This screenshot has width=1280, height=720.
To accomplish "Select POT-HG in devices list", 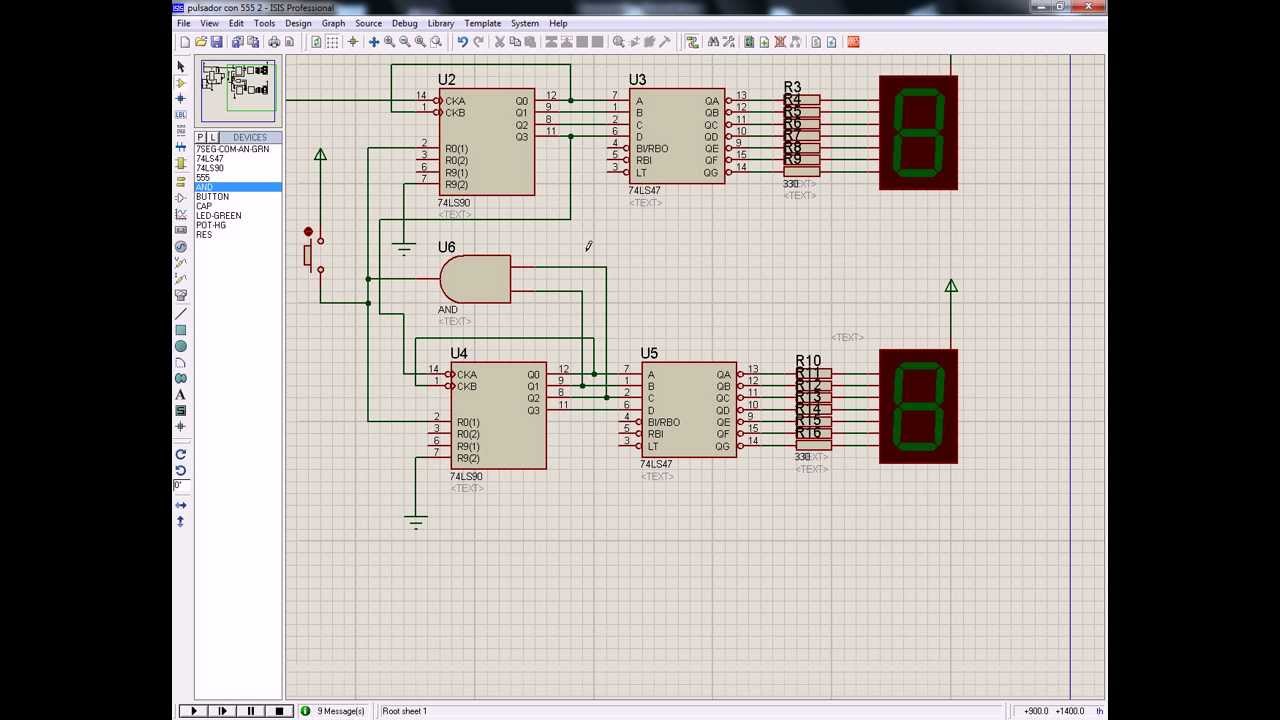I will point(238,225).
